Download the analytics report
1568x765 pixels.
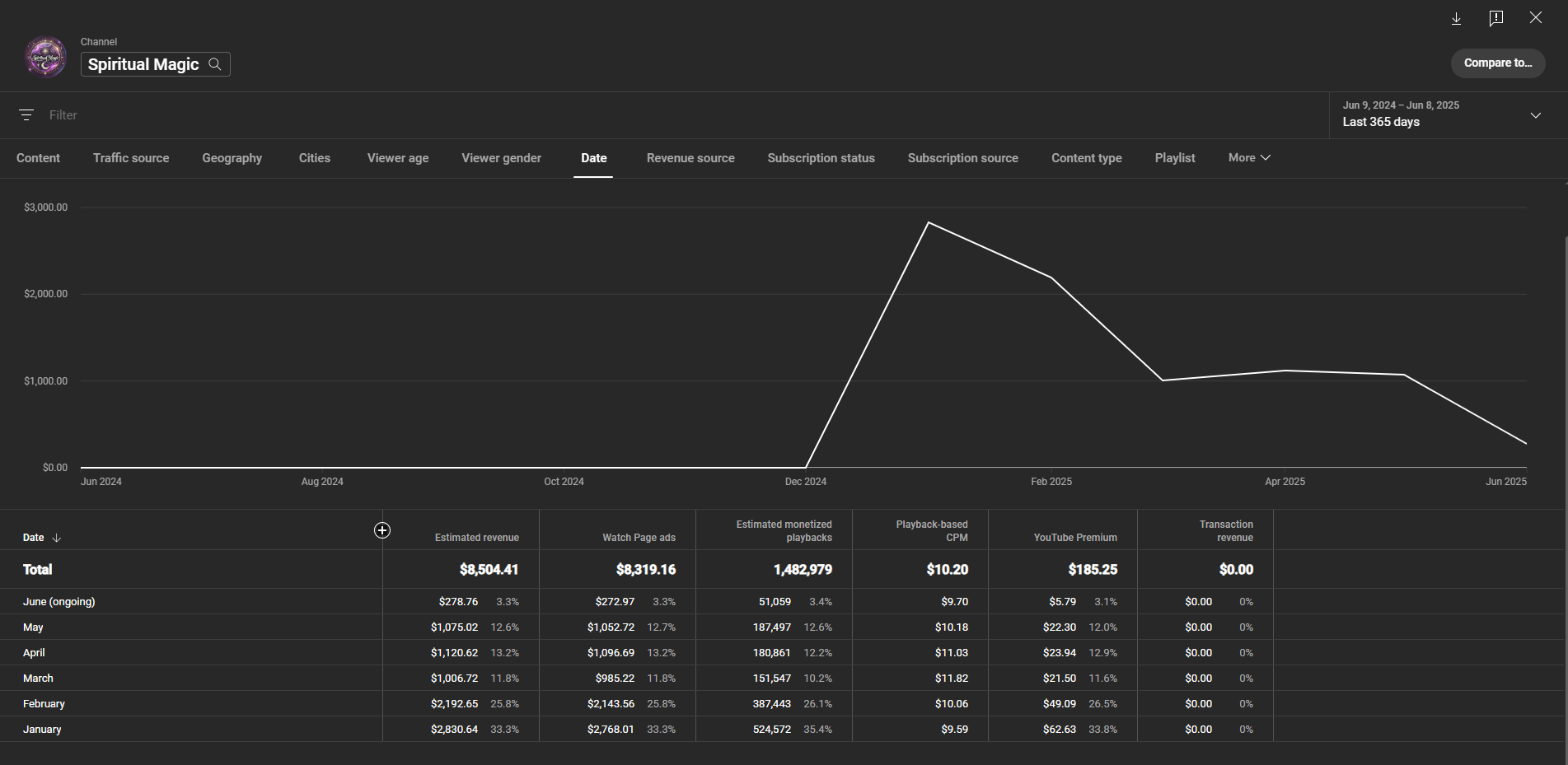click(x=1456, y=18)
